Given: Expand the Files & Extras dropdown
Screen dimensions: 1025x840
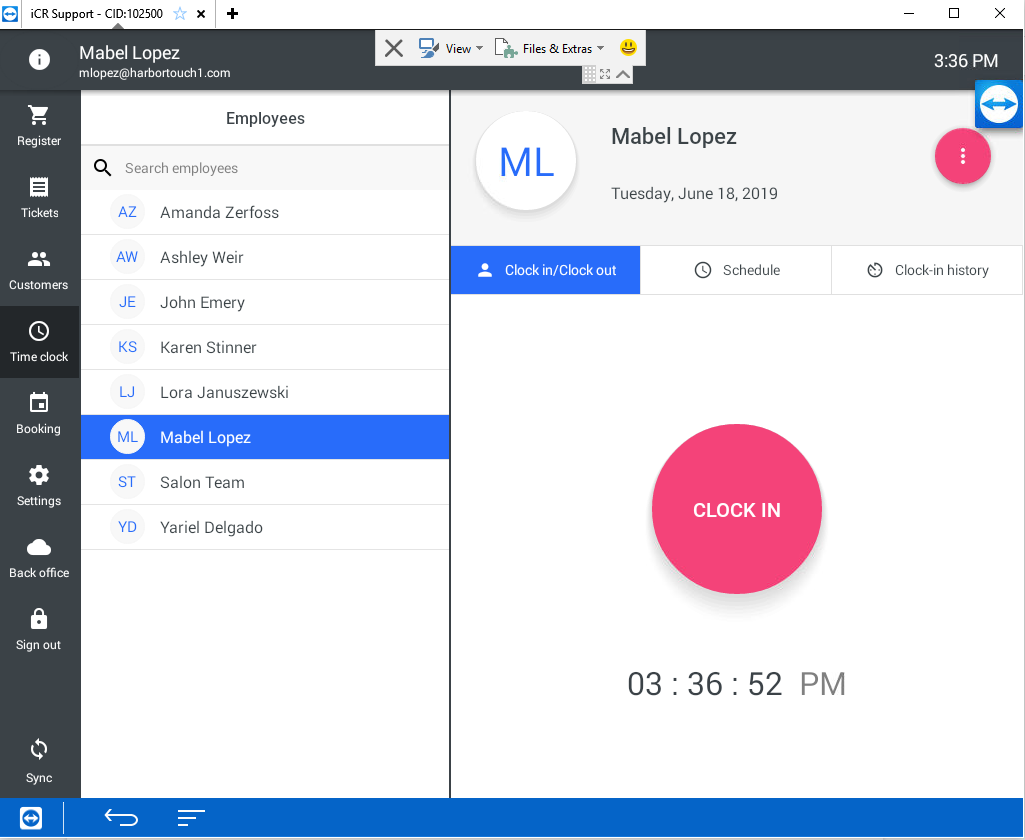Looking at the screenshot, I should [x=551, y=48].
